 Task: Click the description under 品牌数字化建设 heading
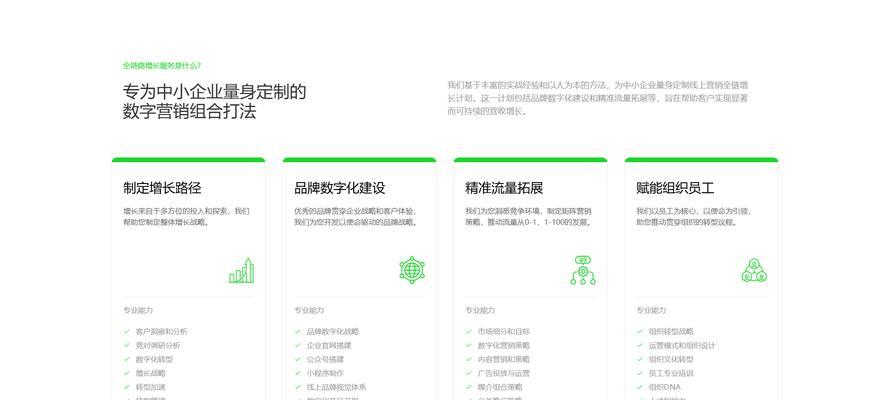(356, 217)
